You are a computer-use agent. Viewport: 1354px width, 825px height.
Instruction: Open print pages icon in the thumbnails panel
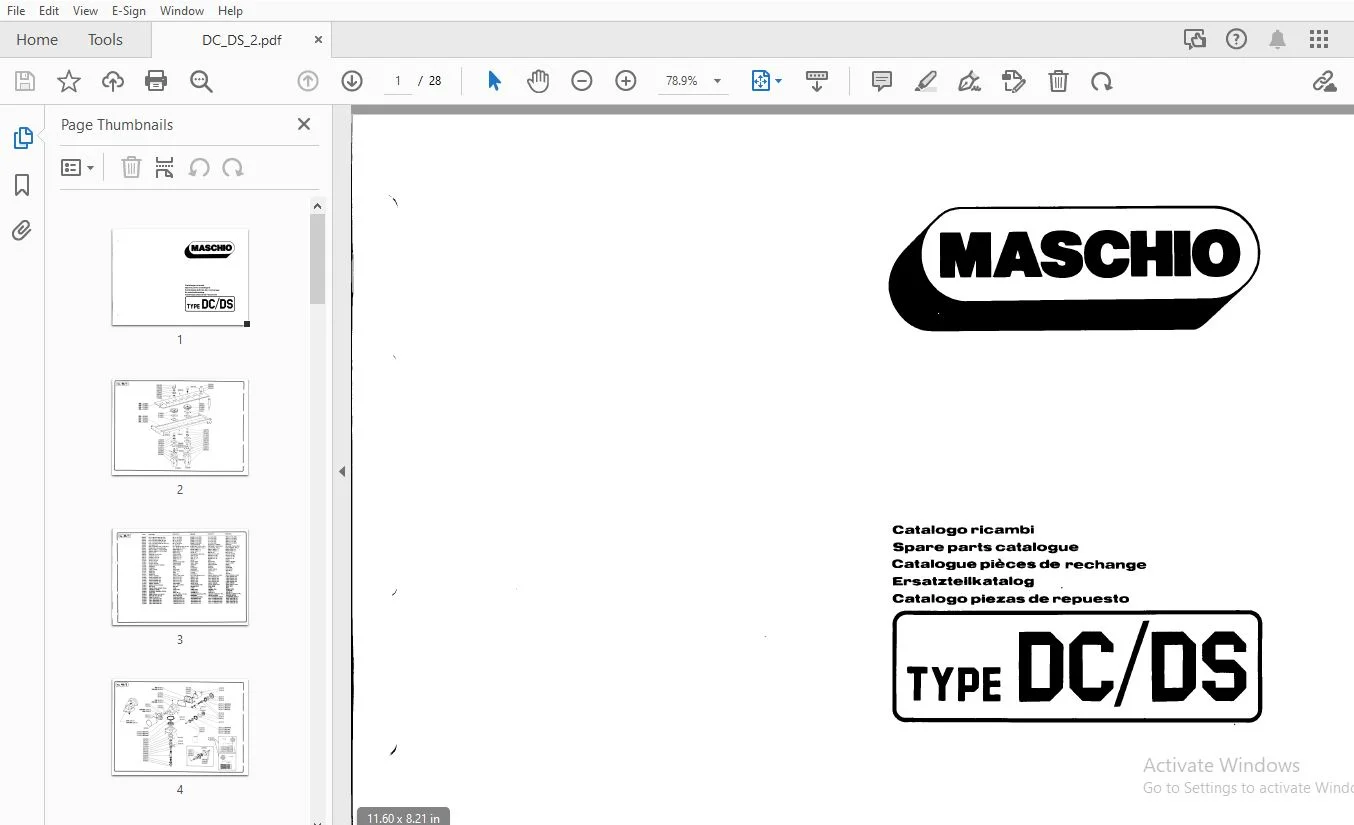pyautogui.click(x=165, y=168)
